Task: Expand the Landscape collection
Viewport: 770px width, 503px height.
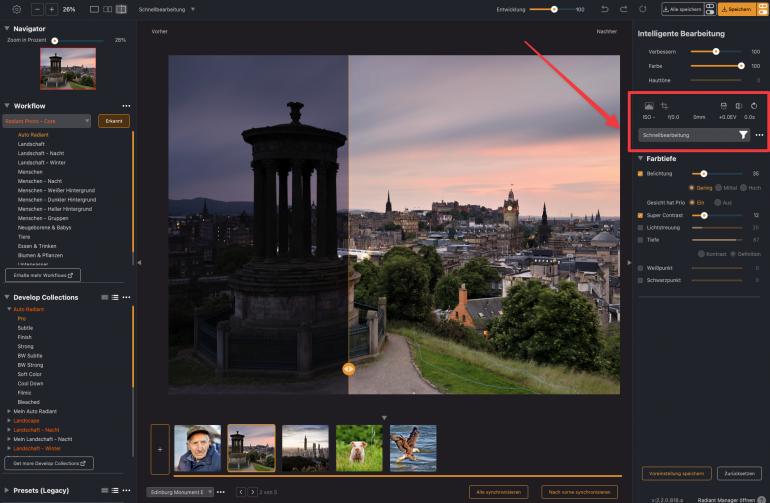Action: tap(9, 420)
